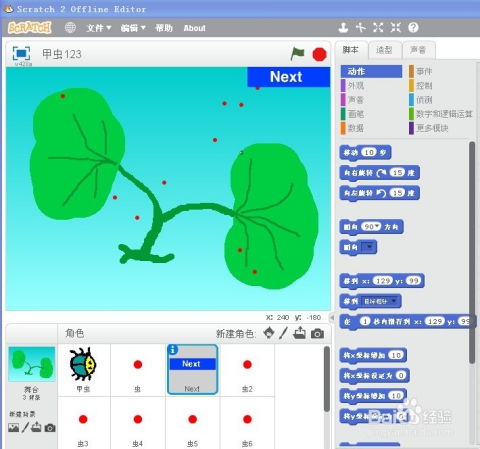
Task: Paint a new sprite with brush icon
Action: [283, 333]
